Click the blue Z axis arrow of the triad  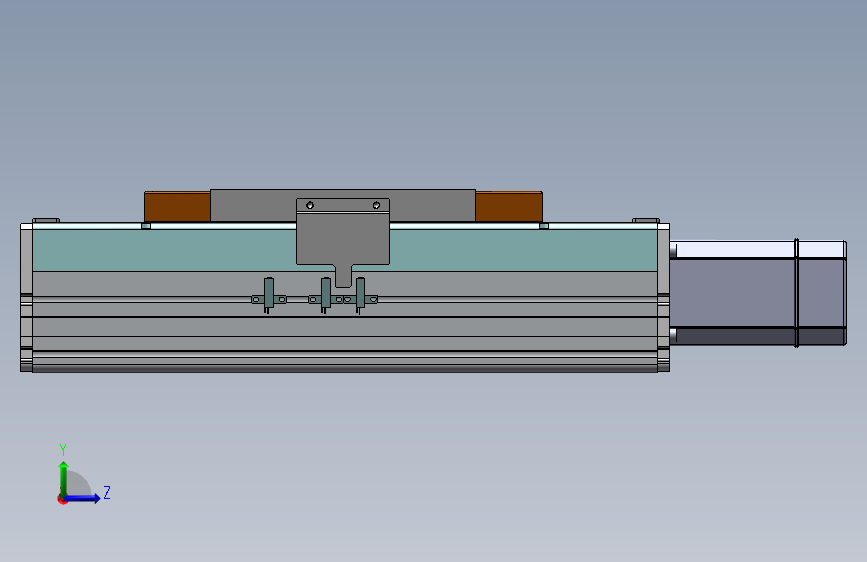[x=83, y=498]
